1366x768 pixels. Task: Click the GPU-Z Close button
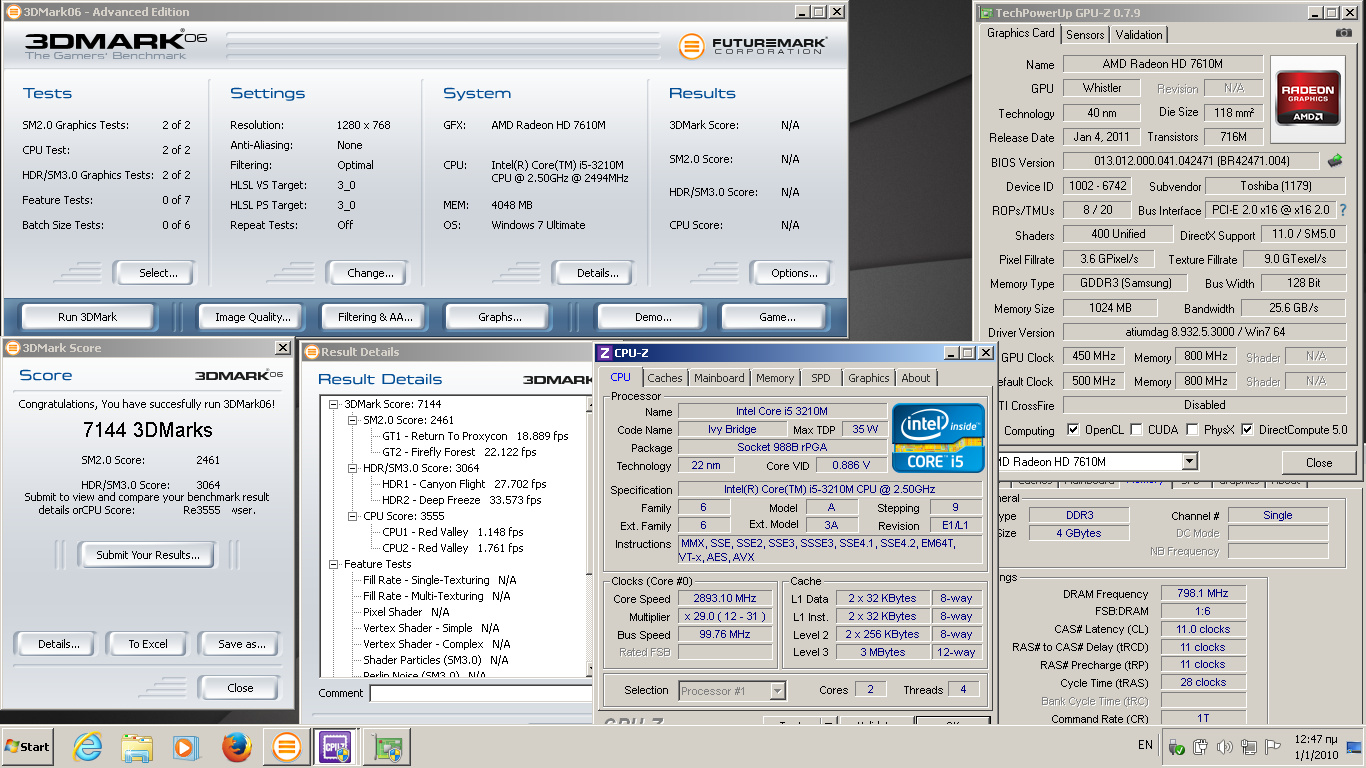(x=1319, y=463)
